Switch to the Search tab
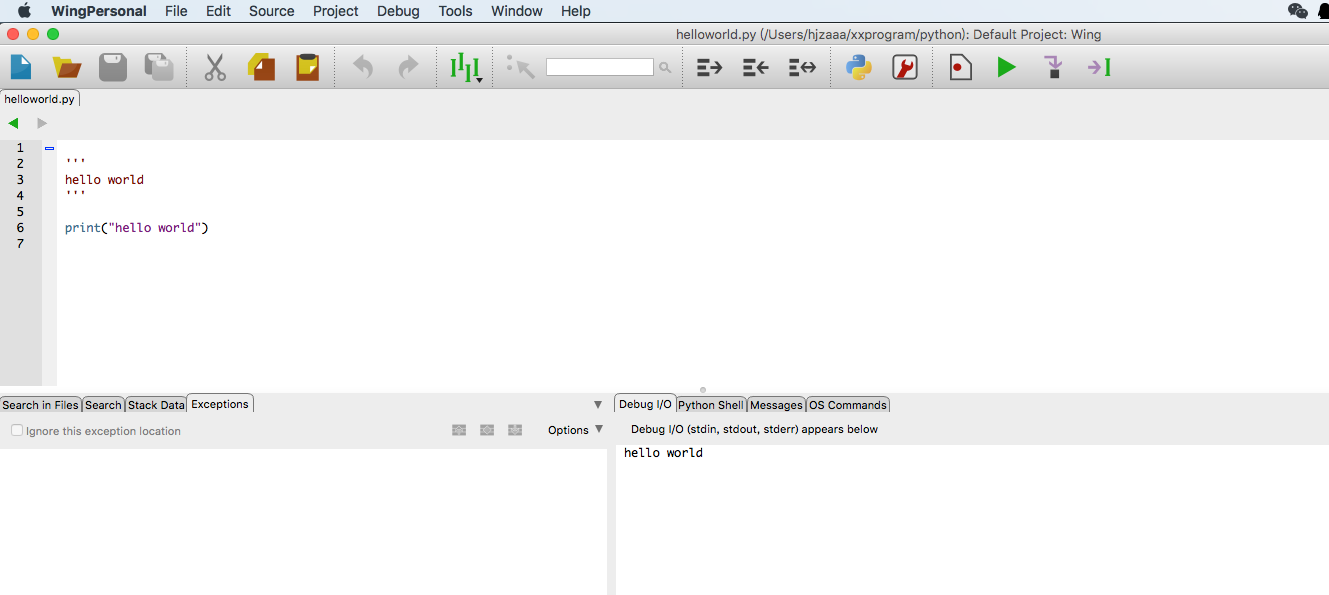 coord(103,405)
